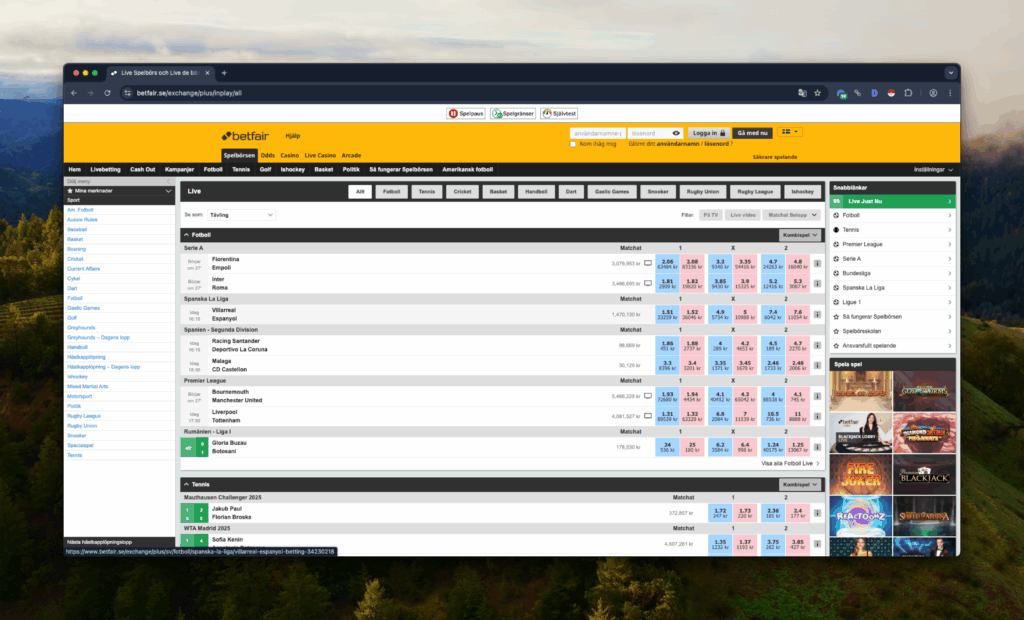Open the Spelpaus self-exclusion icon button

pos(466,114)
